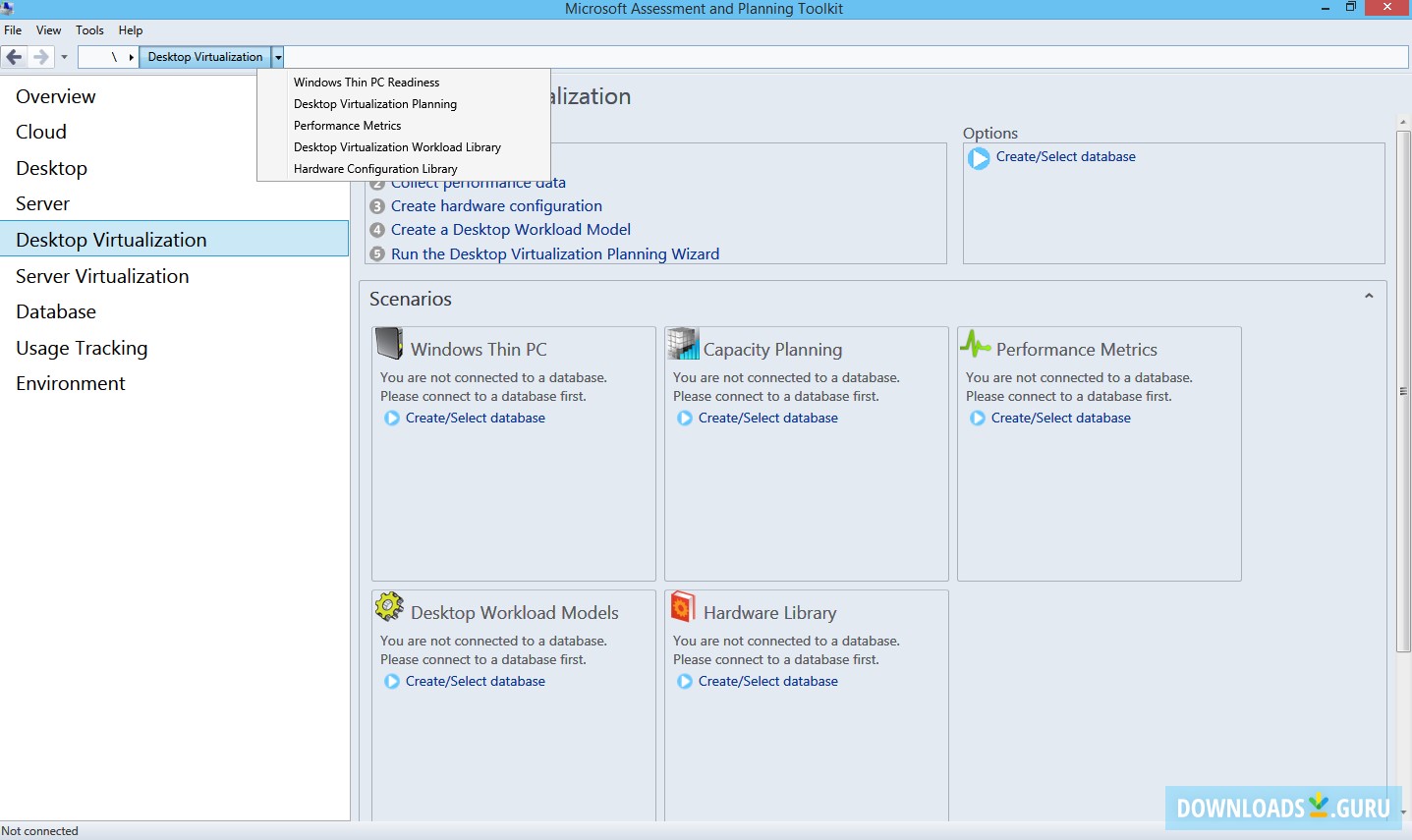Click play icon under Hardware Library
This screenshot has width=1412, height=840.
click(x=685, y=682)
